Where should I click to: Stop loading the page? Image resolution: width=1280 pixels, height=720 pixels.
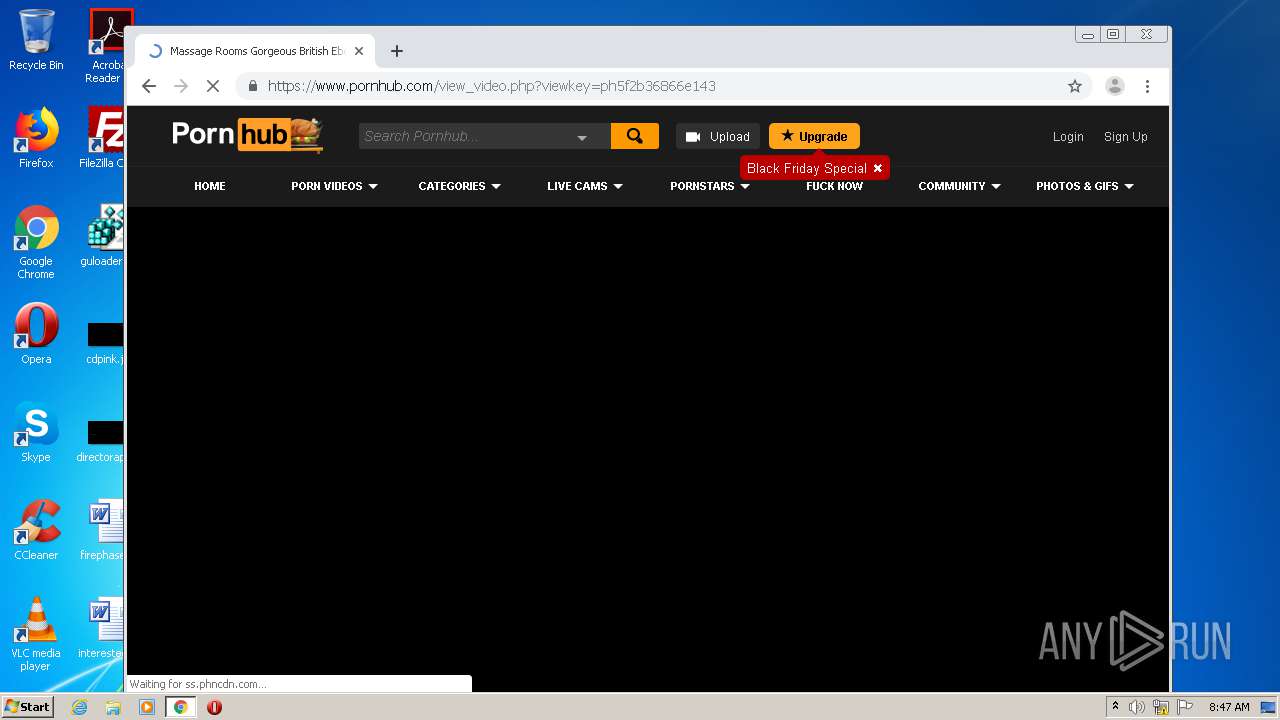pyautogui.click(x=212, y=86)
